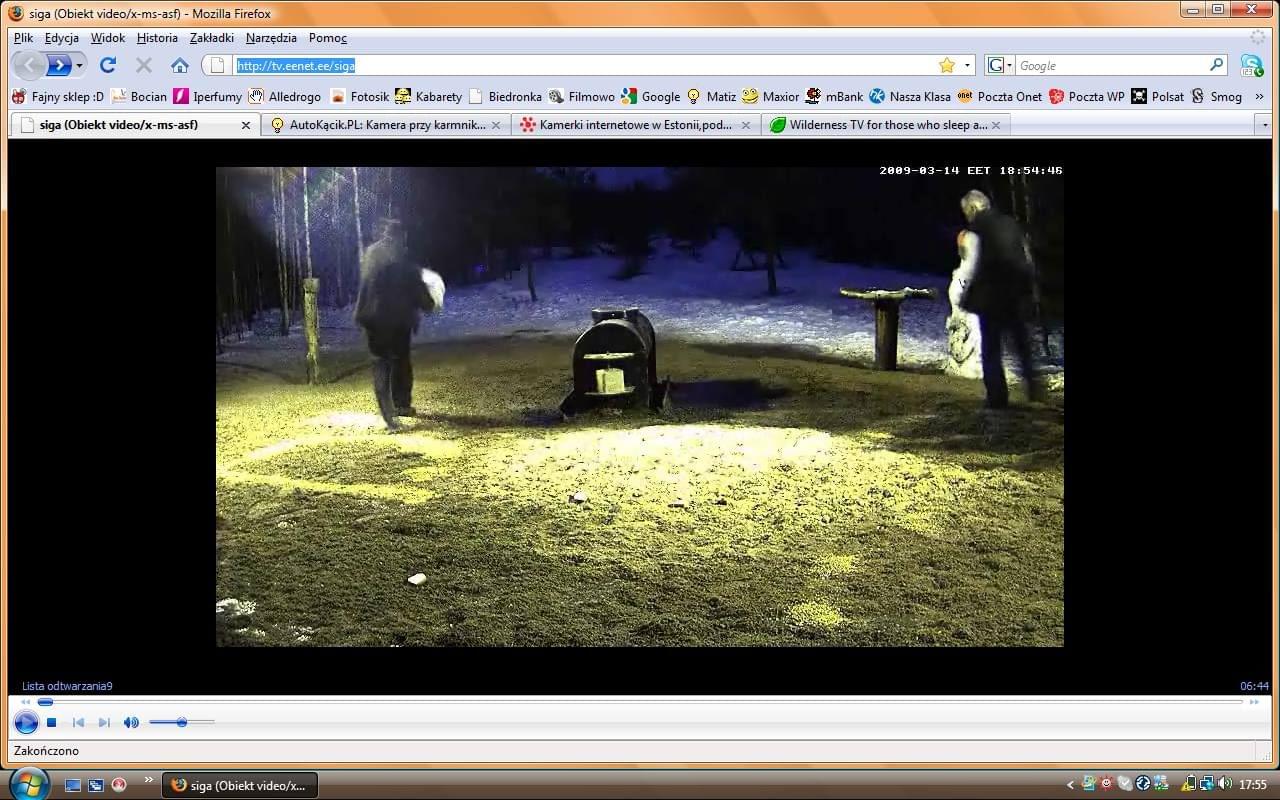
Task: Open the Widok menu
Action: pos(108,38)
